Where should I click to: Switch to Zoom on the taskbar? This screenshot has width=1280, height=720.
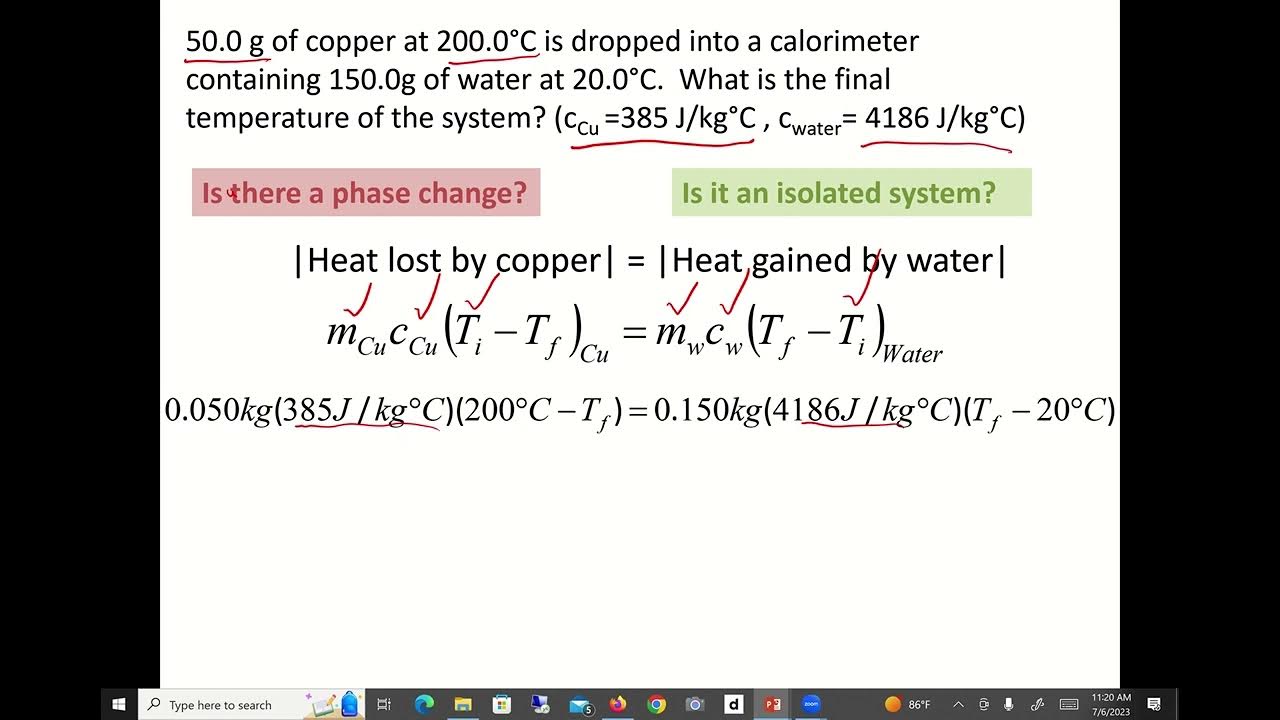[x=811, y=704]
